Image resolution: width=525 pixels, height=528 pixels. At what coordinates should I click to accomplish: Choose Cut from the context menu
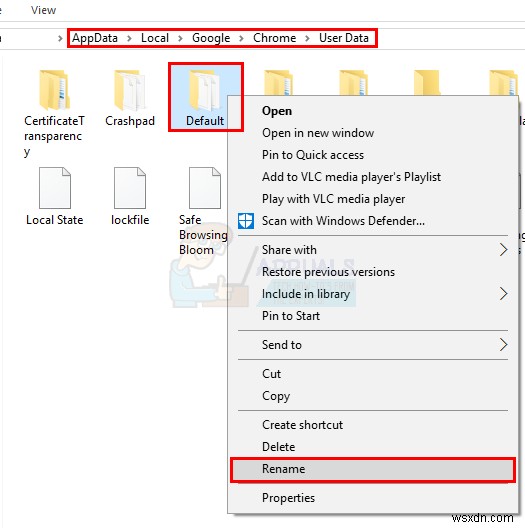coord(373,374)
